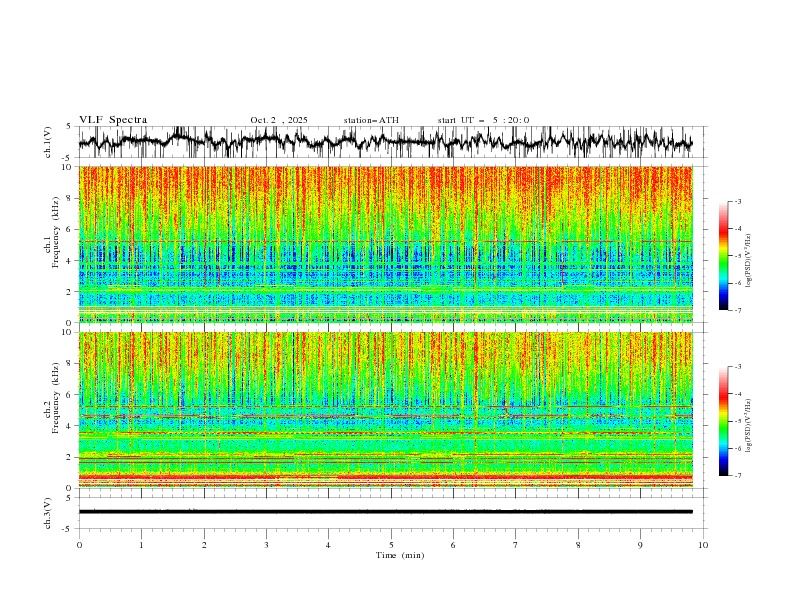Click the "8" kHz tick of ch.1 spectrogram
The image size is (792, 612).
(70, 198)
